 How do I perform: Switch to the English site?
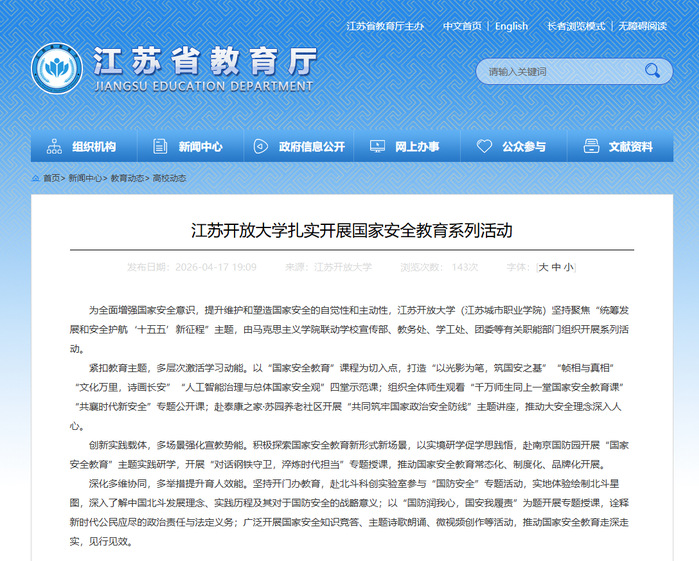pos(511,26)
